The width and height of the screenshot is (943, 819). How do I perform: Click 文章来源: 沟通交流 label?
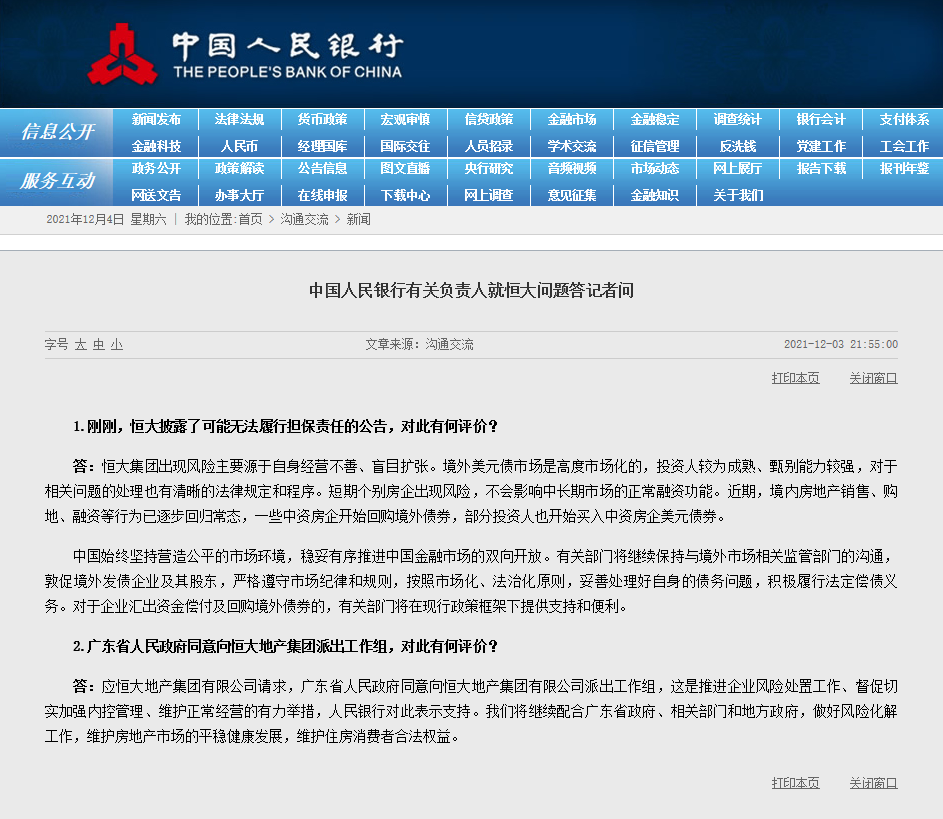click(x=419, y=345)
